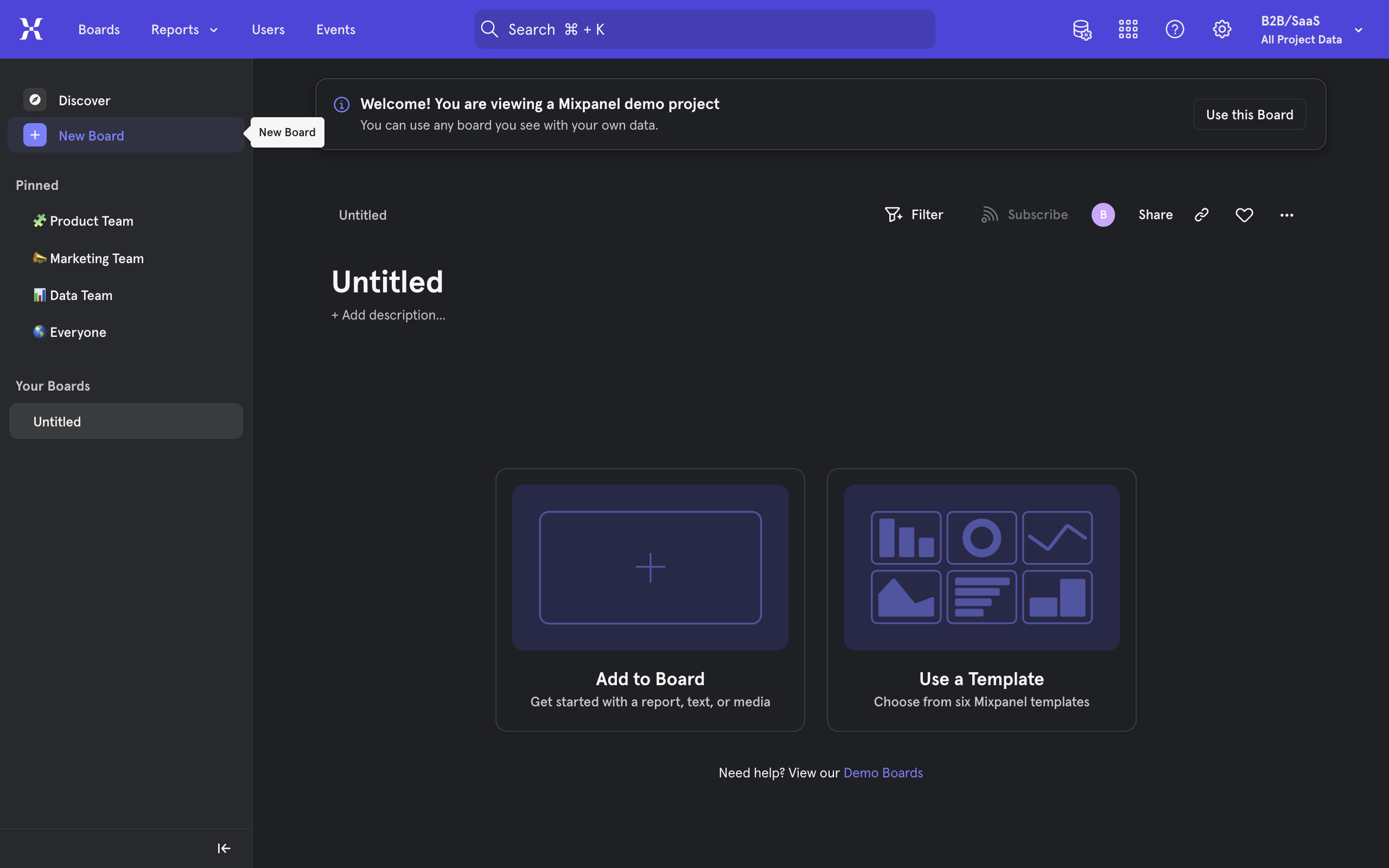Screen dimensions: 1389x868
Task: Click the search magnifier icon
Action: [x=489, y=29]
